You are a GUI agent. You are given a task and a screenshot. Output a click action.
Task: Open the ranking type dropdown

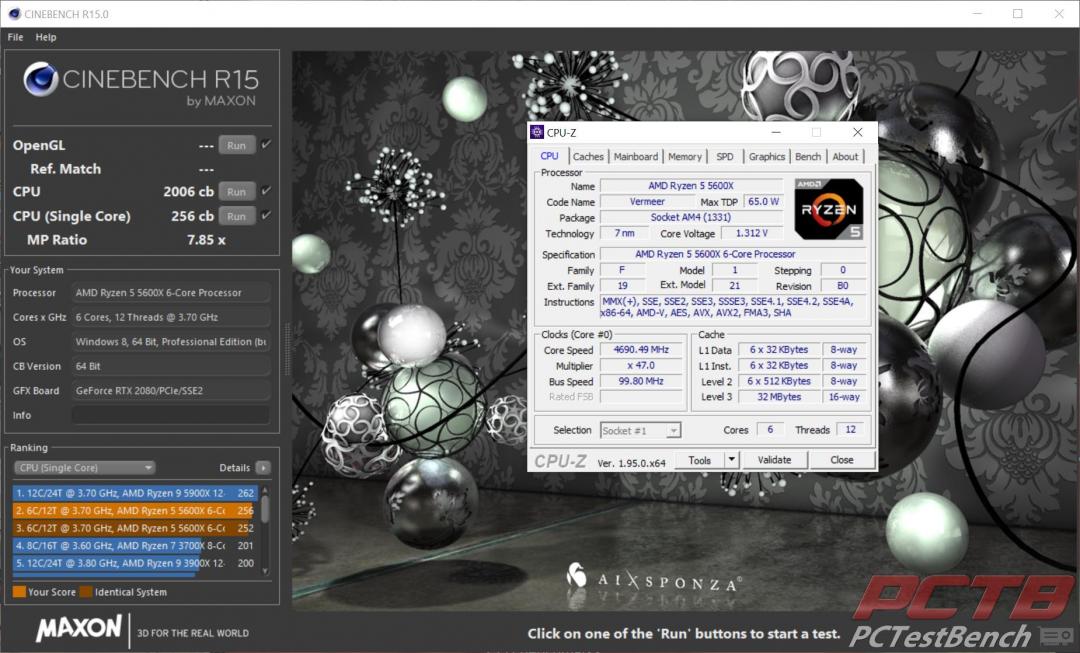point(84,468)
